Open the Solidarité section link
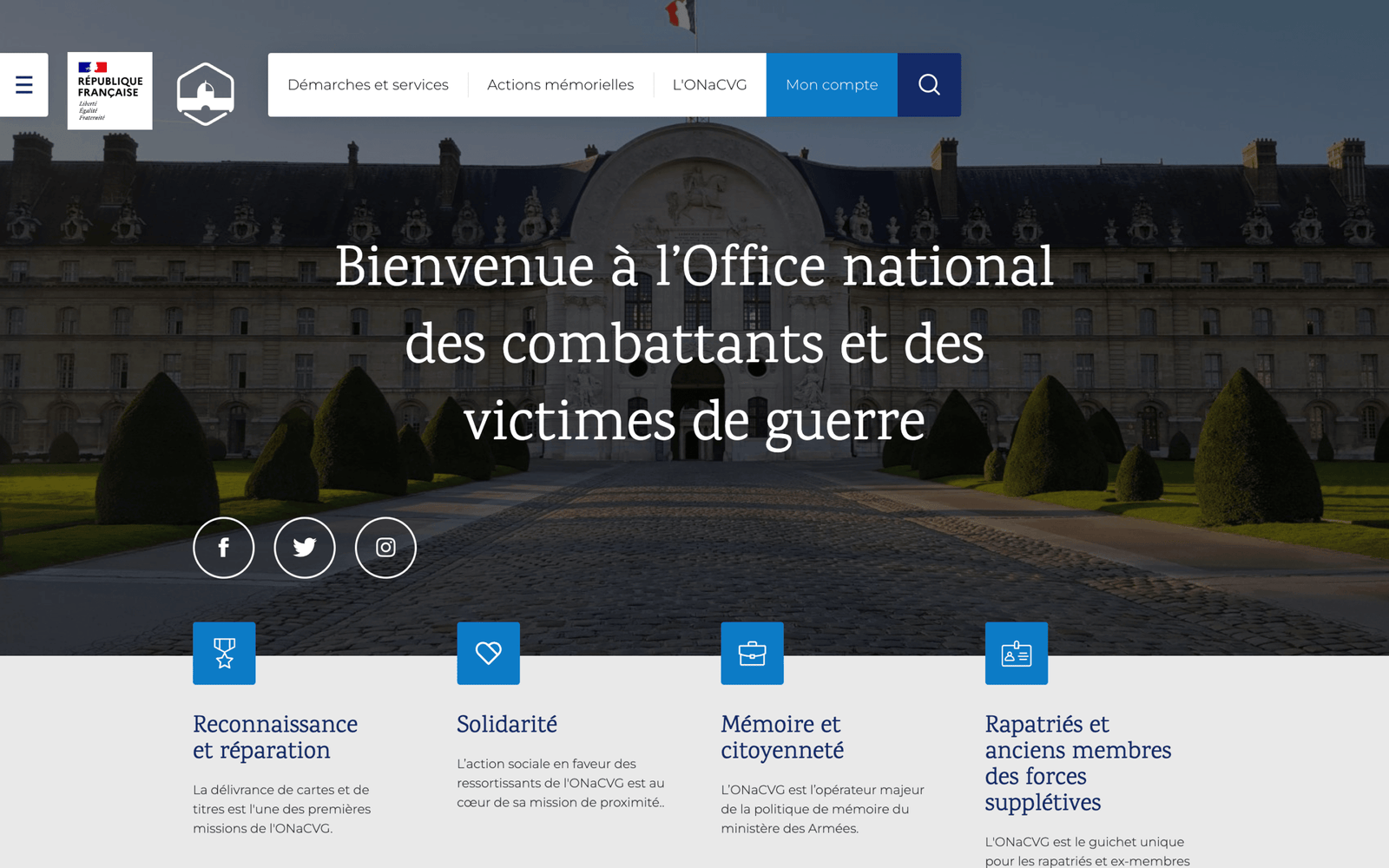The height and width of the screenshot is (868, 1389). (x=507, y=724)
